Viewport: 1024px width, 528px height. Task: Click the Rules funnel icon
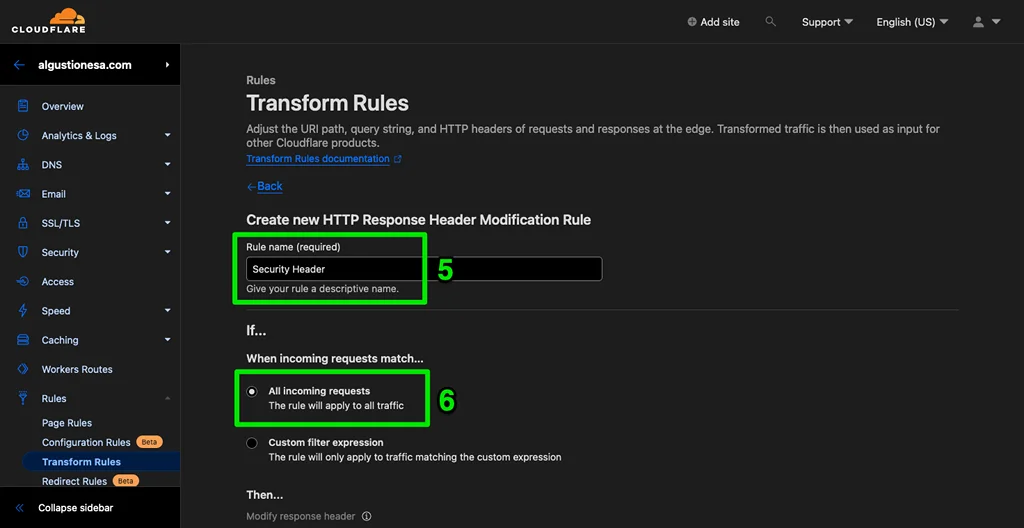pyautogui.click(x=23, y=398)
